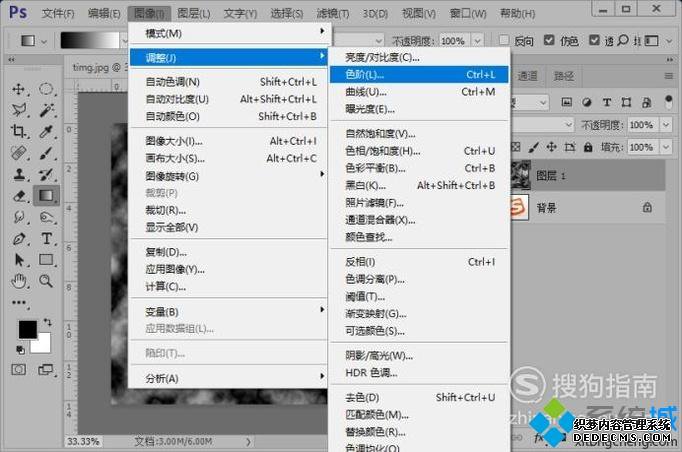The image size is (682, 452).
Task: Choose 曲线(U) Curves adjustment
Action: click(x=419, y=92)
